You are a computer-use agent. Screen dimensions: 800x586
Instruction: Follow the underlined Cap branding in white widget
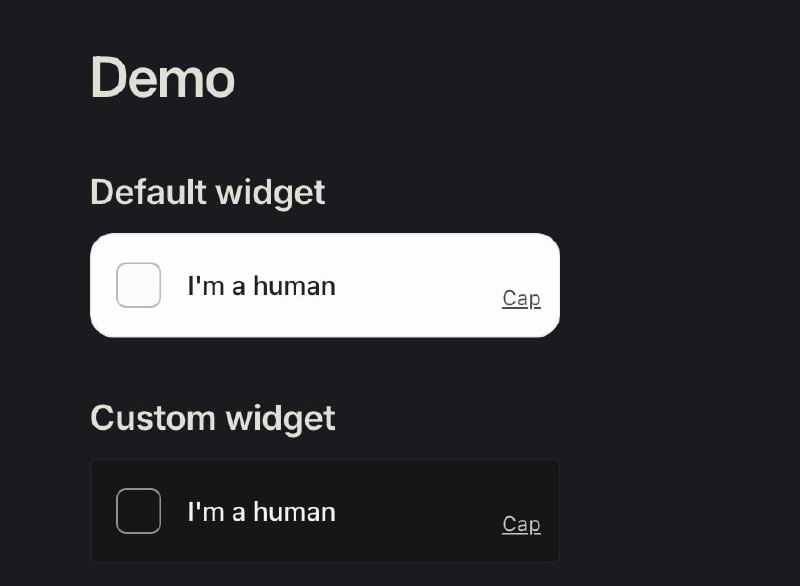point(521,298)
